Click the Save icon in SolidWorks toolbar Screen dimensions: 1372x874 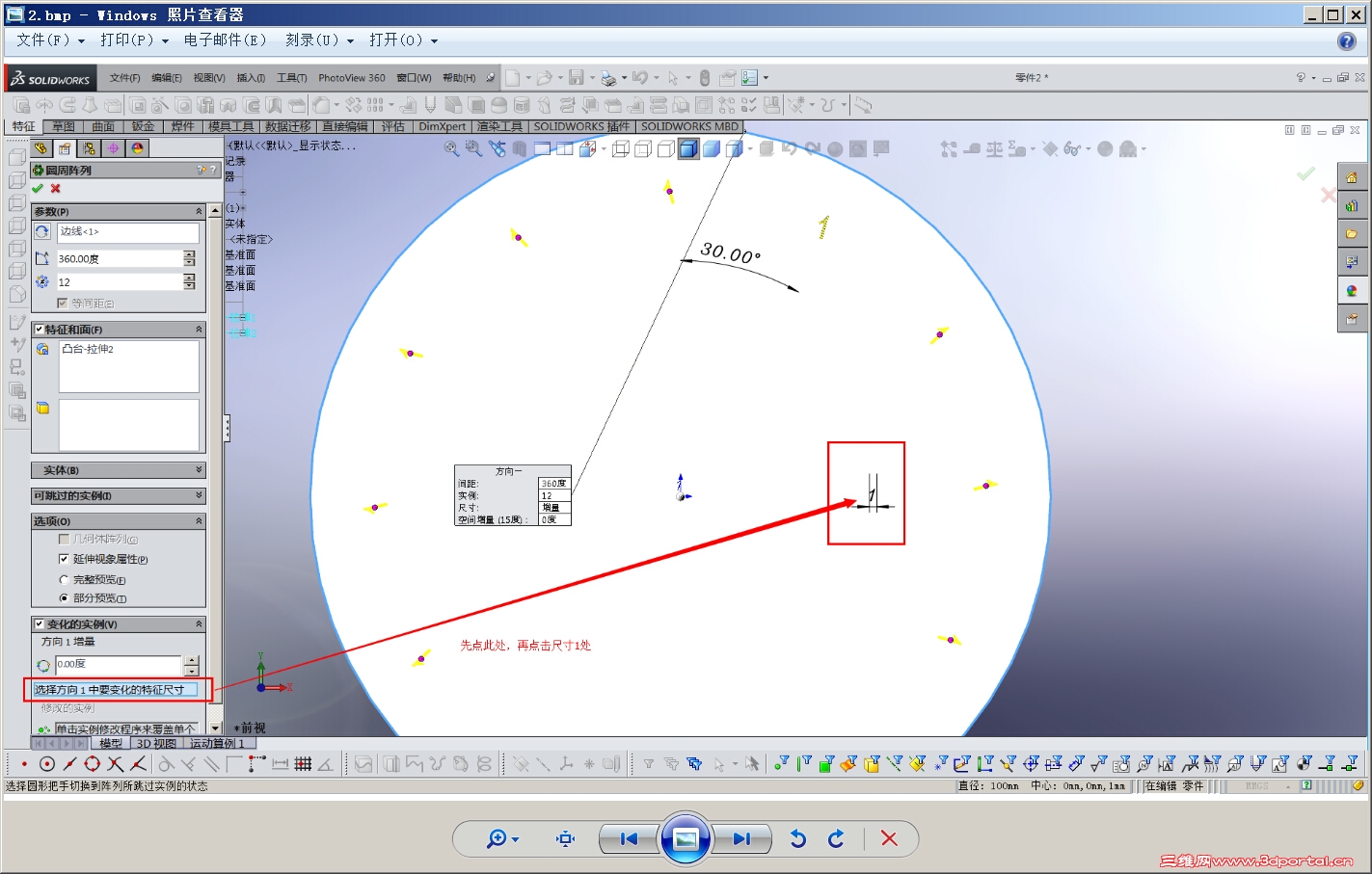click(576, 78)
